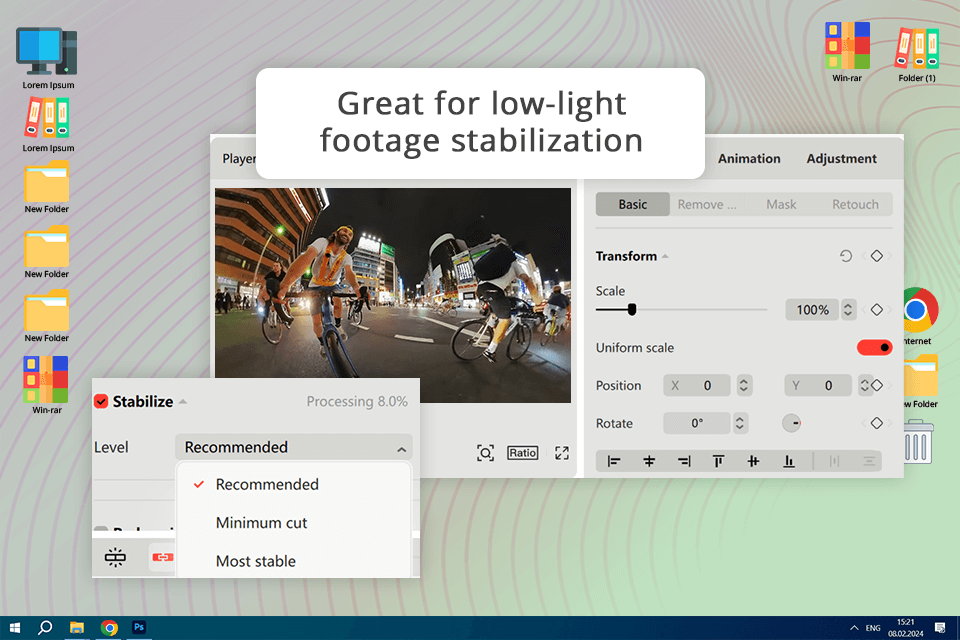Add a Scale keyframe diamond

[877, 310]
